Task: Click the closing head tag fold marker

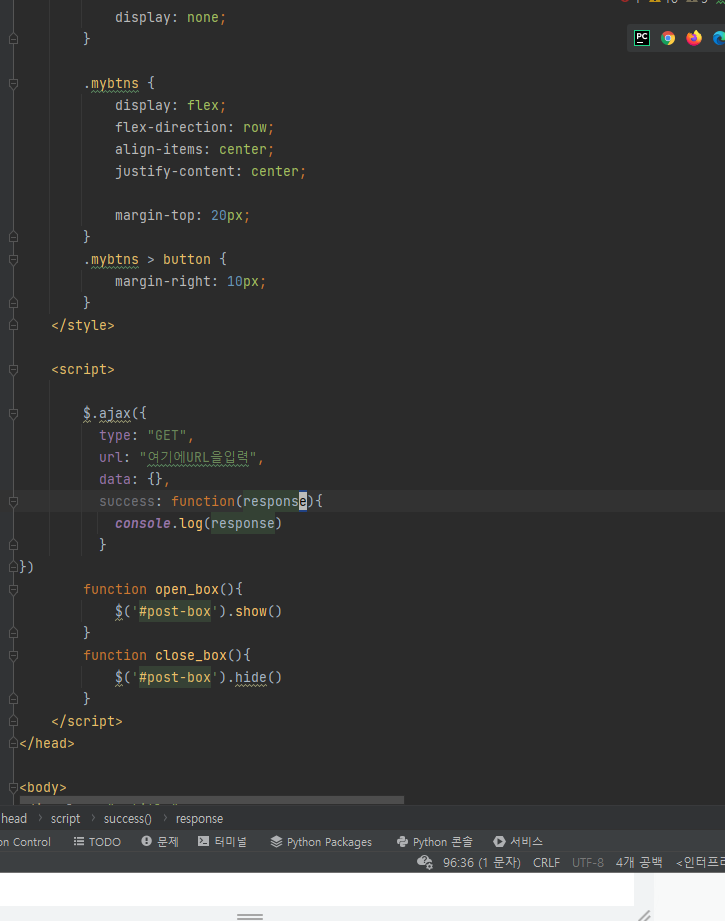Action: [x=14, y=743]
